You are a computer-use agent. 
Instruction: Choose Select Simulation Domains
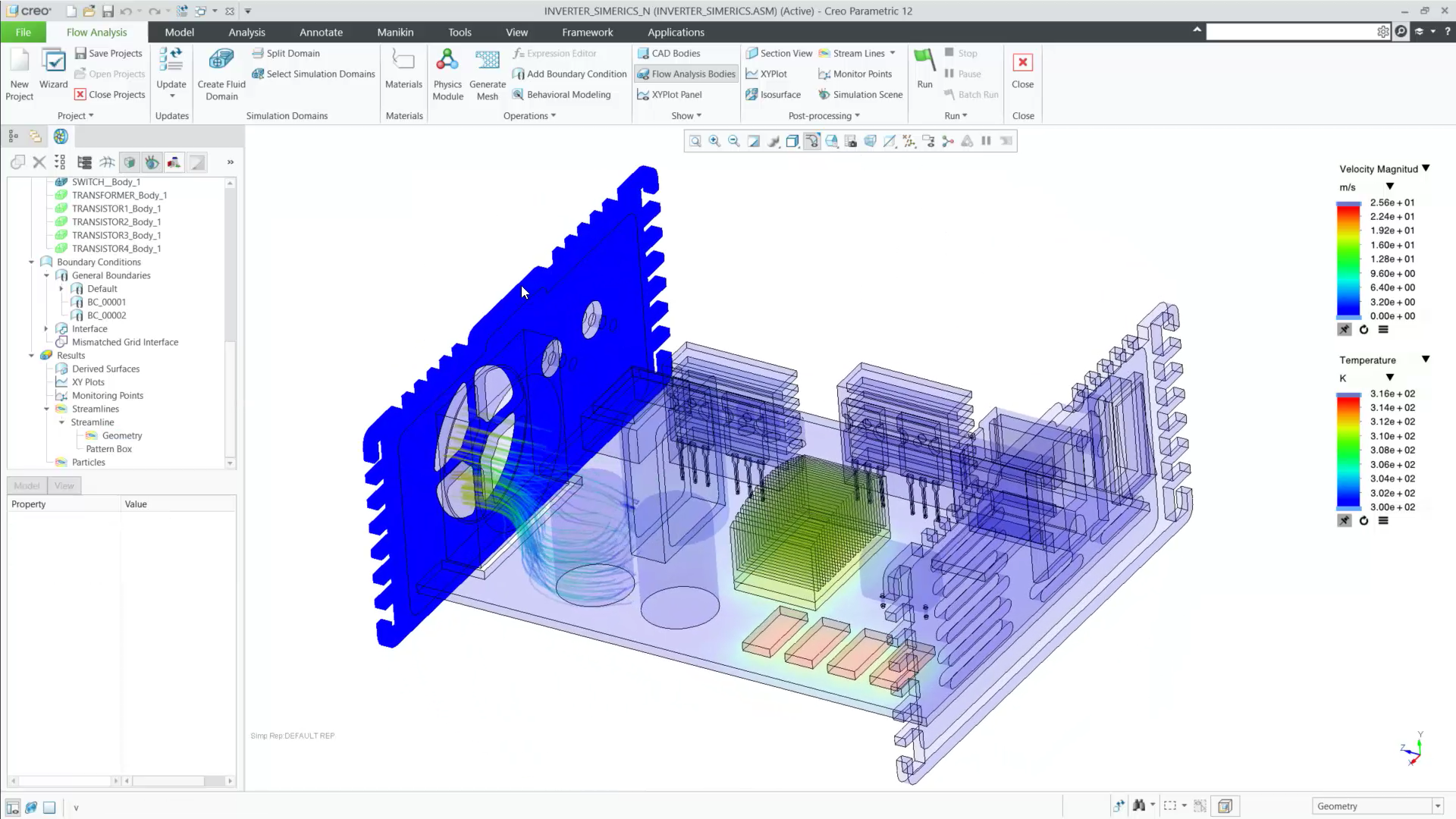pyautogui.click(x=313, y=74)
